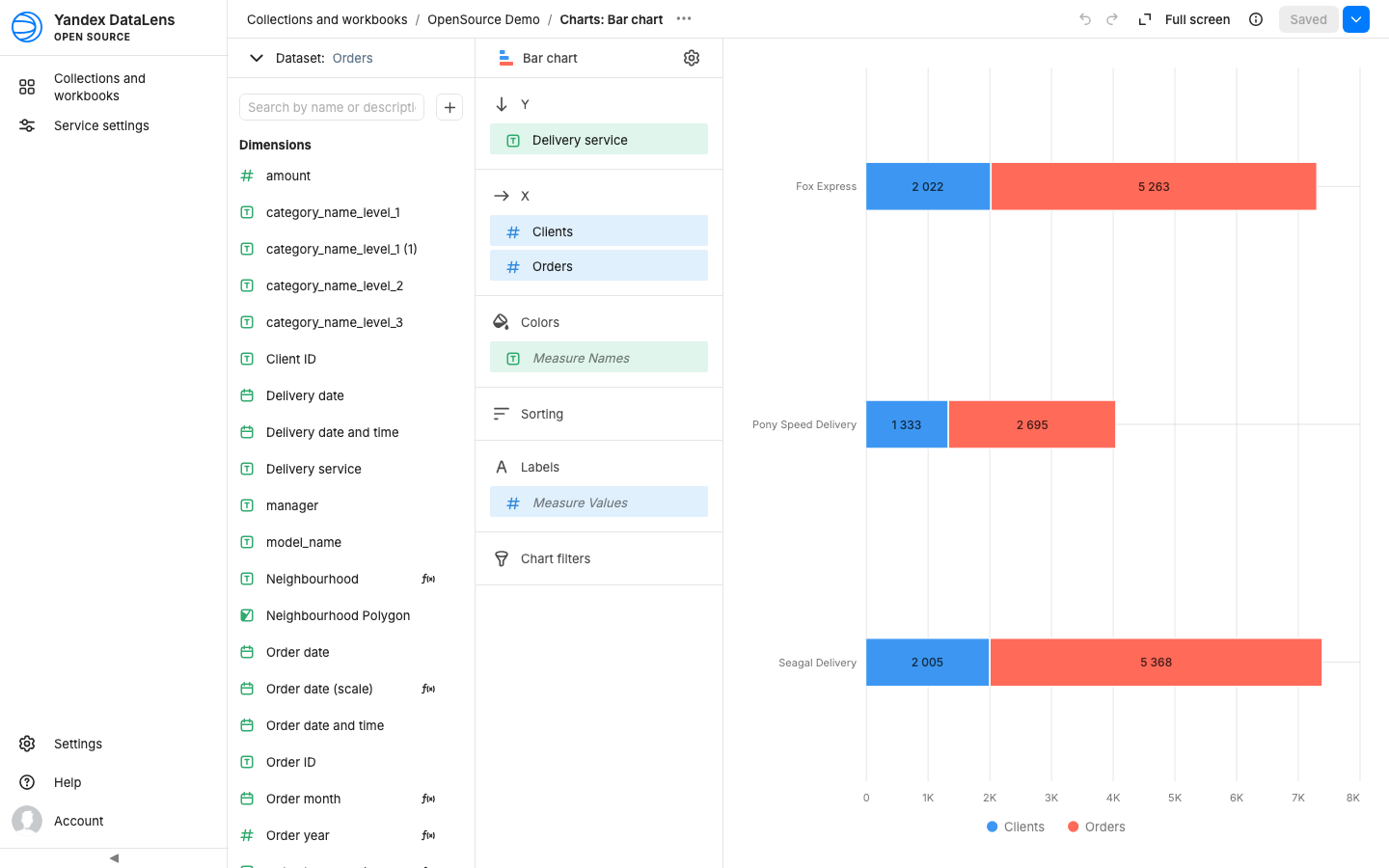The image size is (1389, 868).
Task: Open Service settings menu item
Action: click(114, 125)
